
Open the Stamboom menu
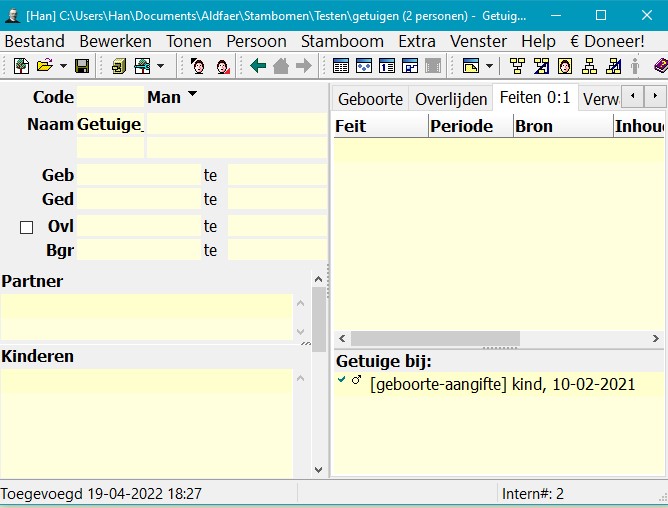tap(342, 41)
